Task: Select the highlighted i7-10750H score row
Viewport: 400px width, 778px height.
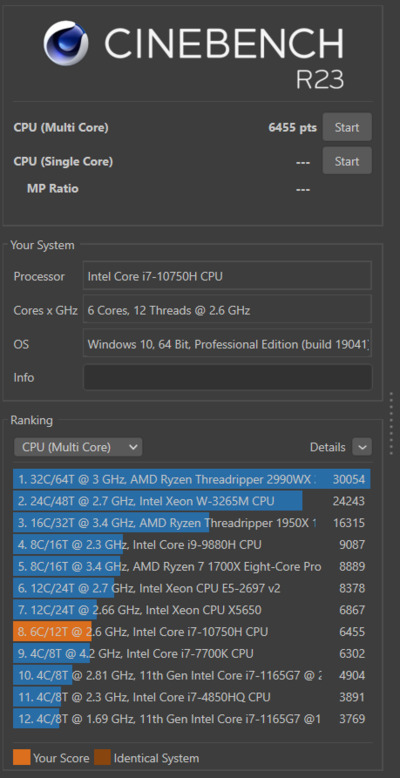Action: pyautogui.click(x=192, y=632)
